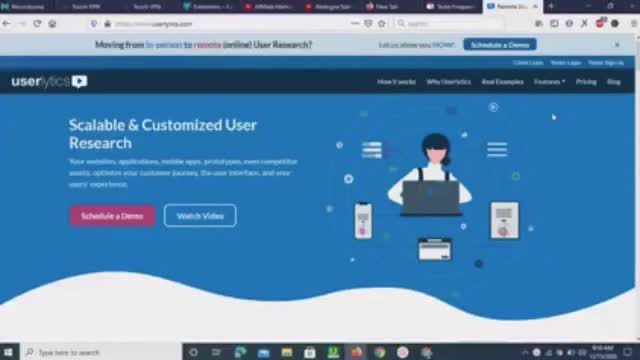Open the browser hamburger menu
Image resolution: width=640 pixels, height=360 pixels.
coord(634,24)
